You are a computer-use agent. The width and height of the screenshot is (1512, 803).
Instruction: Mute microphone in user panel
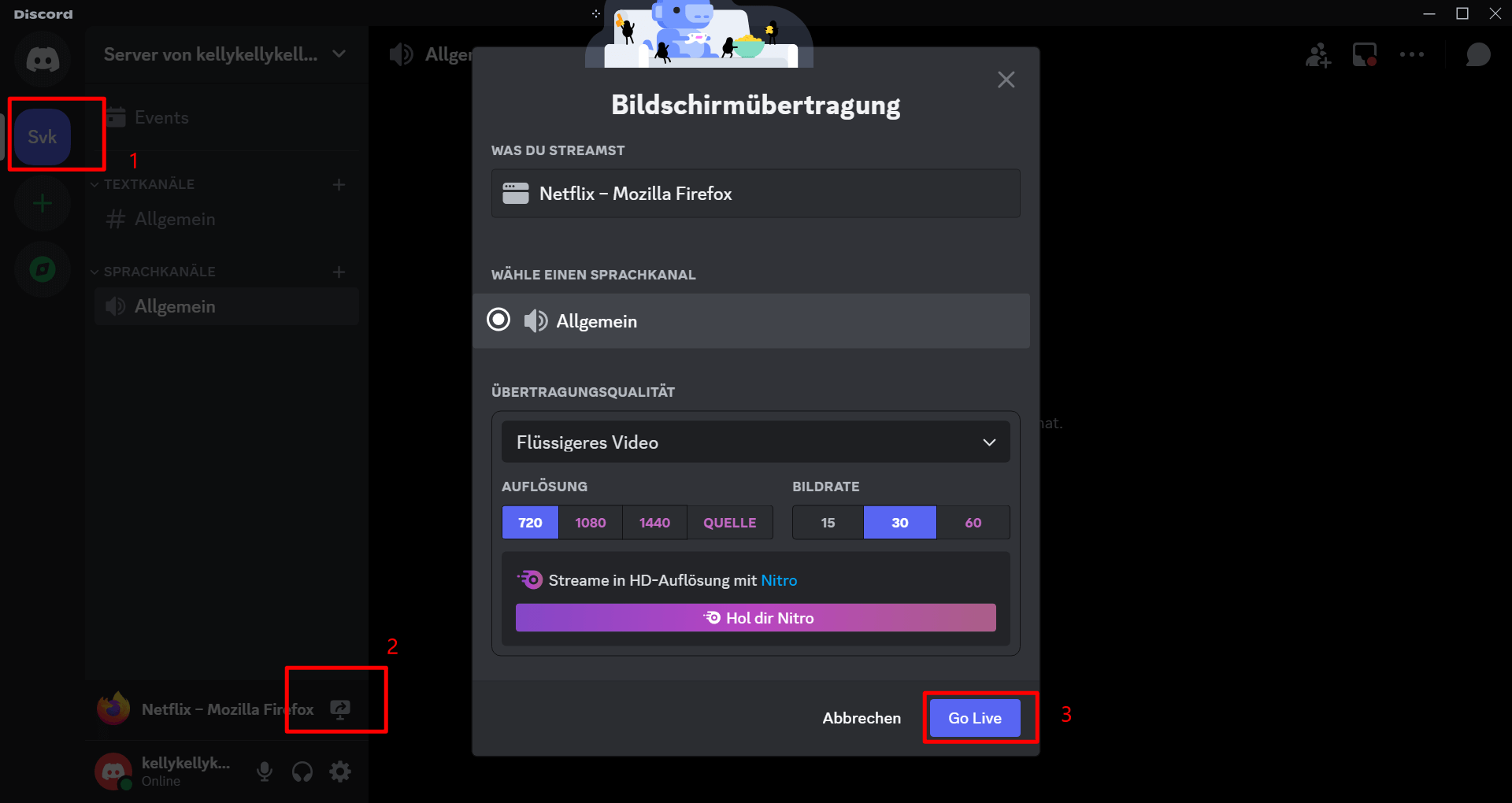click(x=265, y=772)
